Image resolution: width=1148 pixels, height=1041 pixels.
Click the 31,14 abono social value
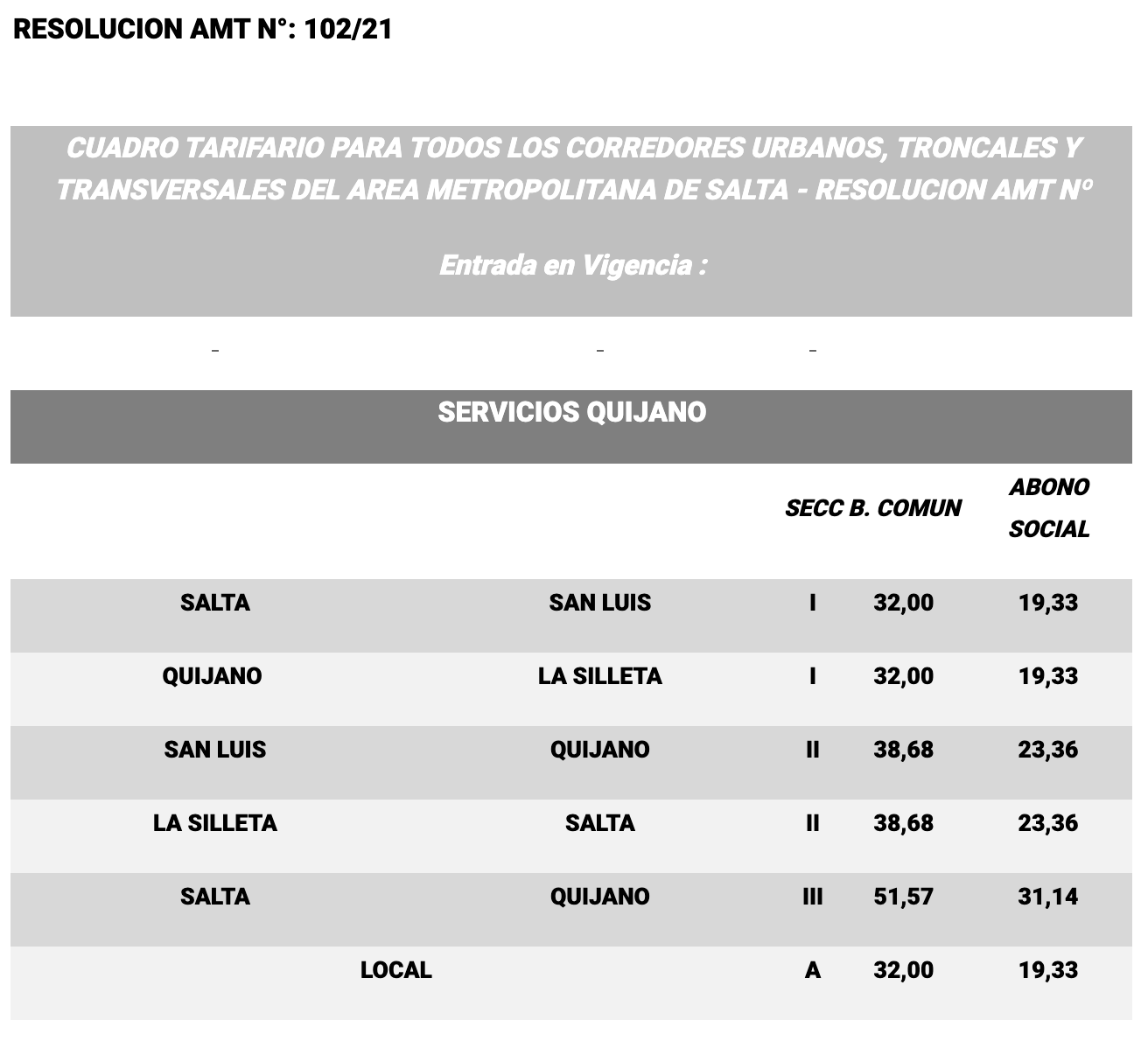click(1047, 897)
